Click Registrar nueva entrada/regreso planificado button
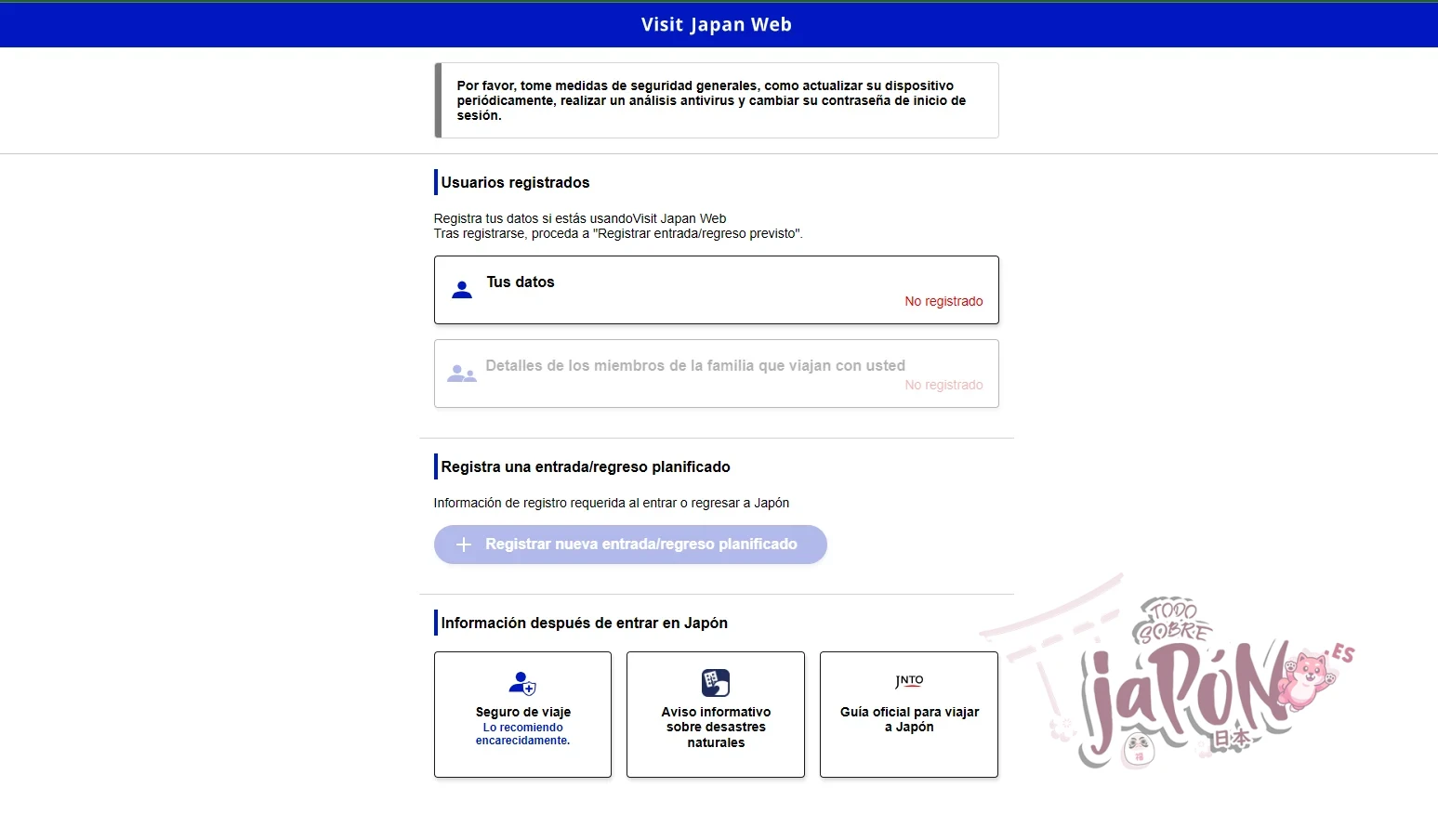1438x840 pixels. tap(630, 545)
